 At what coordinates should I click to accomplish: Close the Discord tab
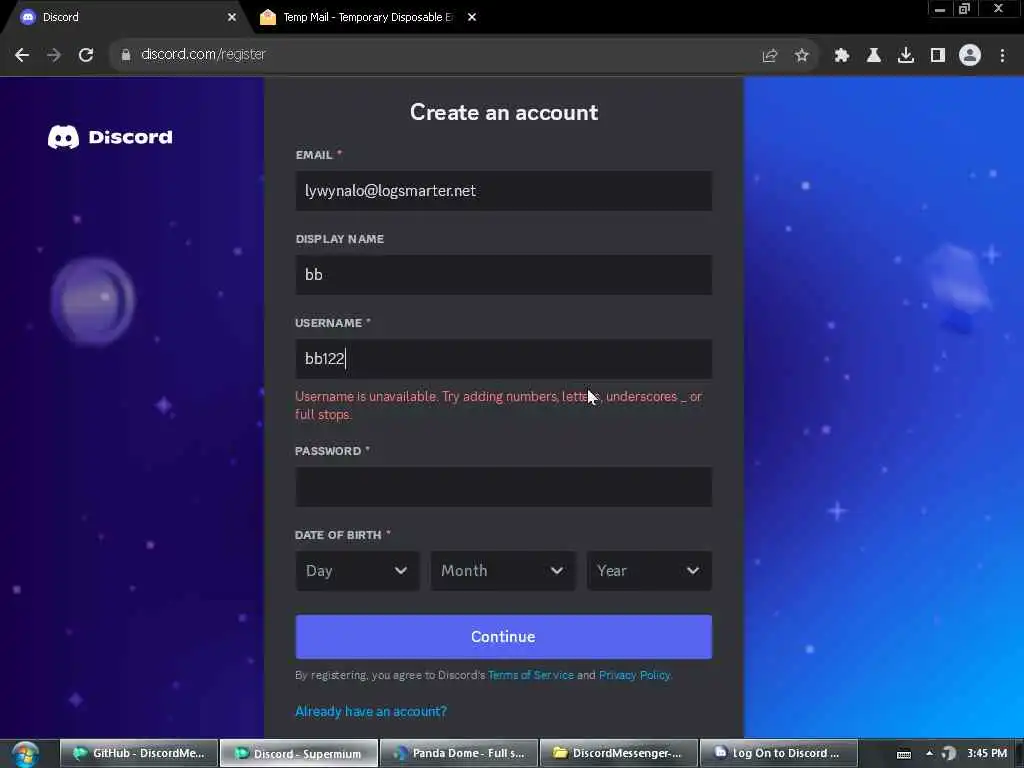pos(232,18)
